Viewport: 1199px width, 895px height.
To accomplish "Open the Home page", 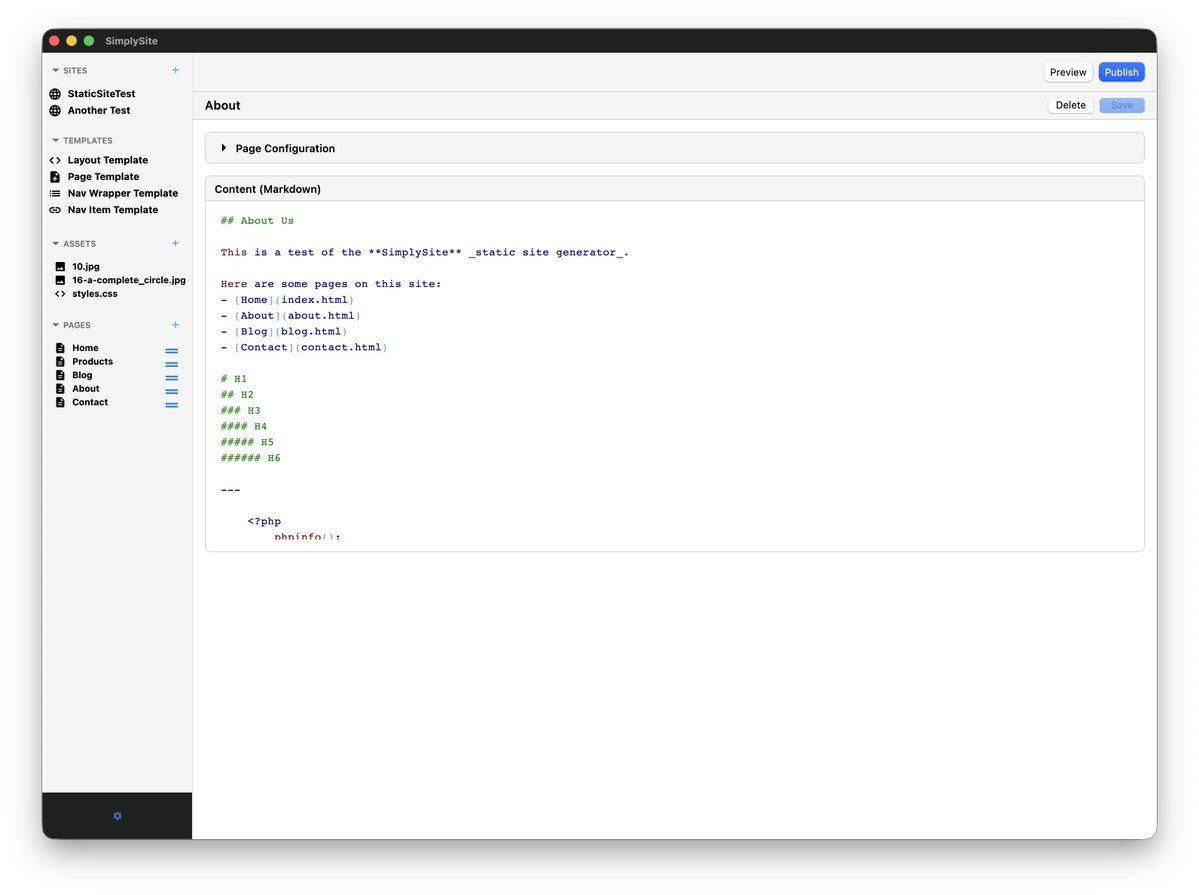I will point(85,348).
